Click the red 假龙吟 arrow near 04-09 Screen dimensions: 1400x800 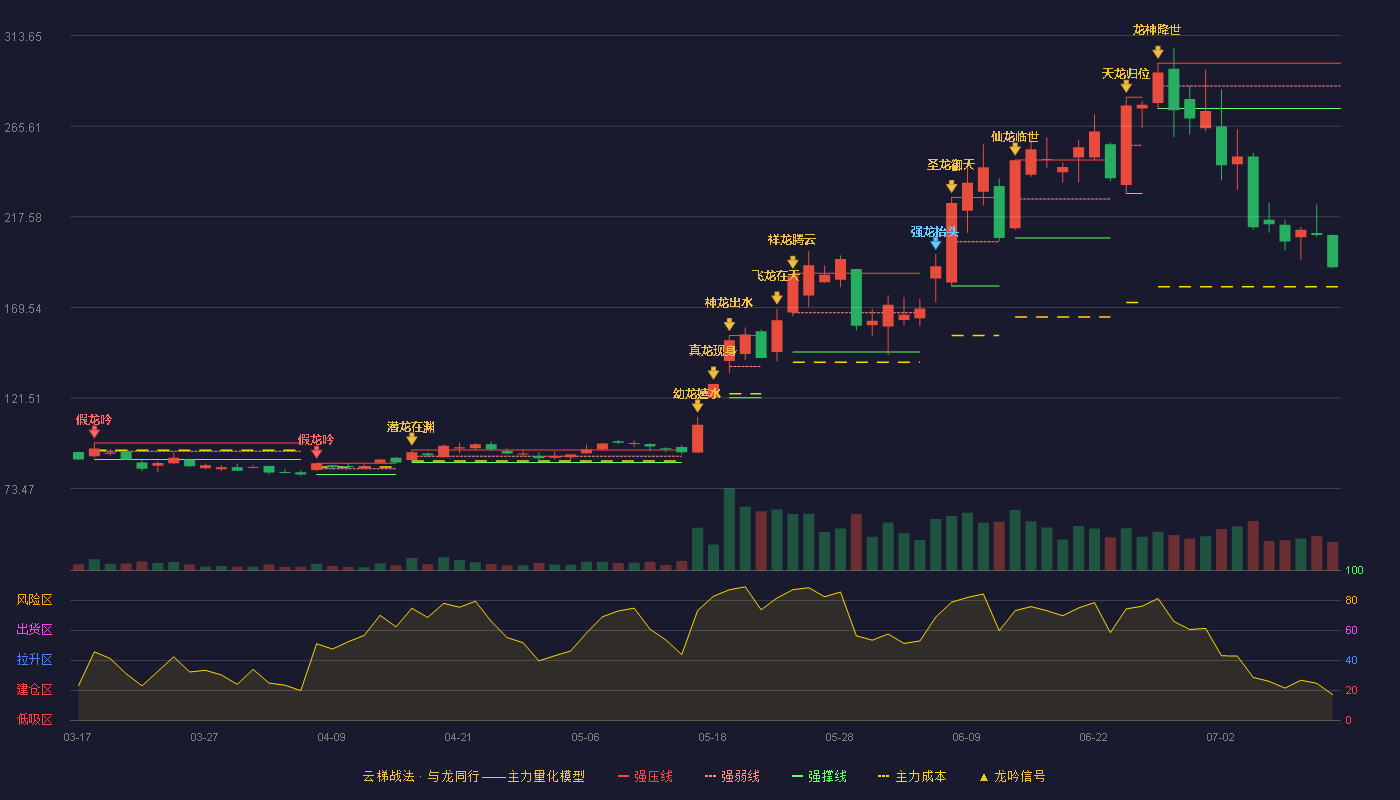click(x=316, y=452)
